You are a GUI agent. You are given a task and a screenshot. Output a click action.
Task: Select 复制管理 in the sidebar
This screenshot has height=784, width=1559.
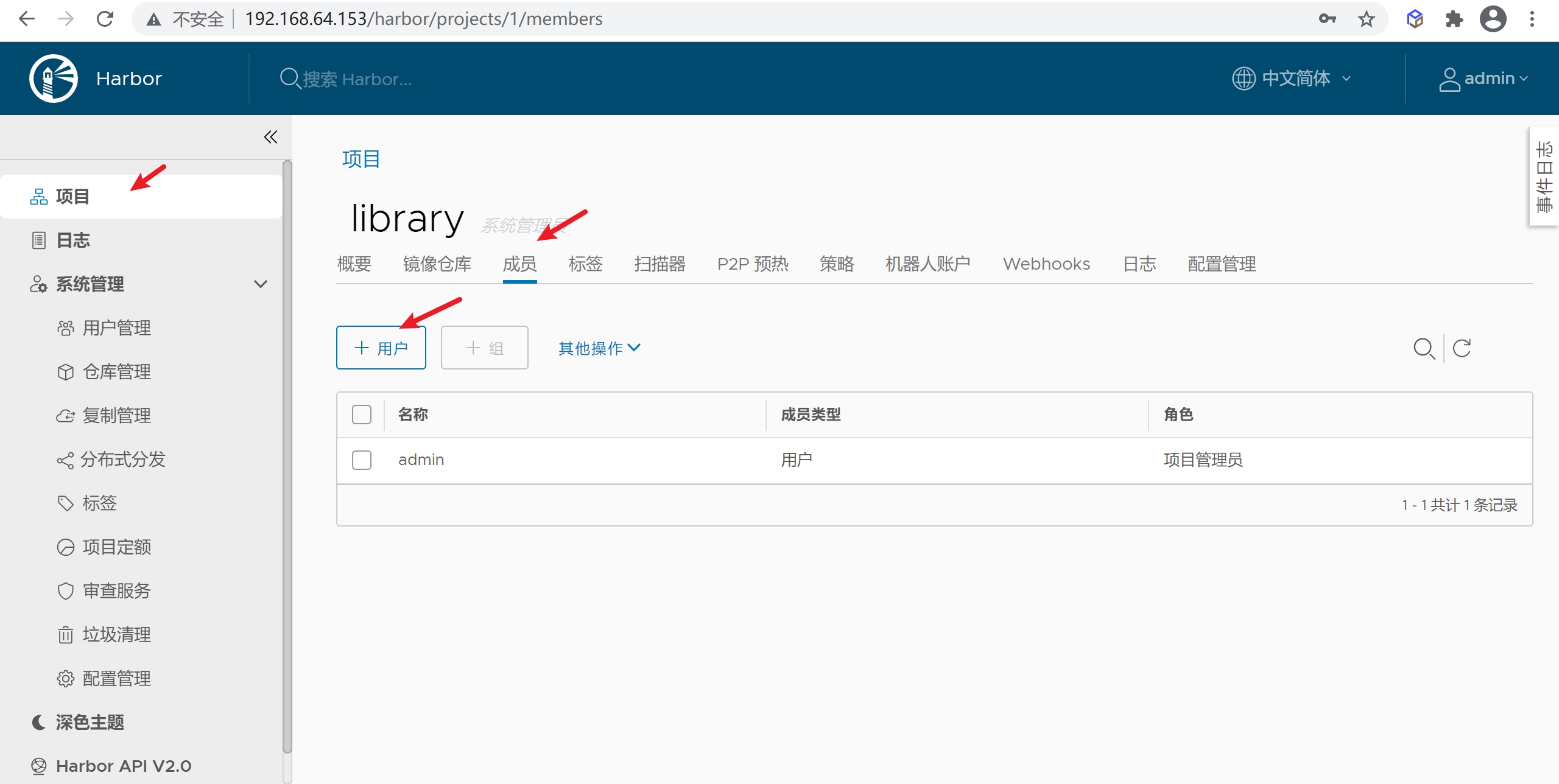point(117,415)
